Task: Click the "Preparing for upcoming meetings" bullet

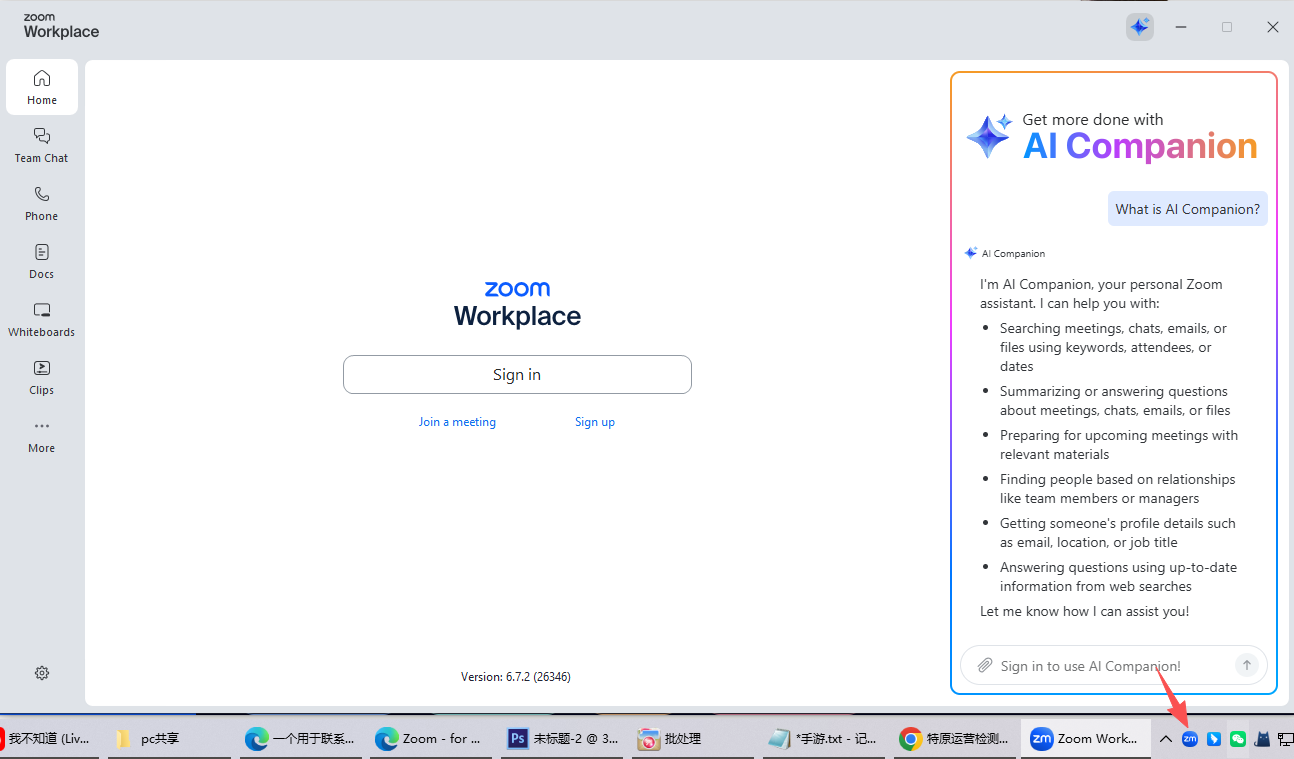Action: pyautogui.click(x=1119, y=445)
